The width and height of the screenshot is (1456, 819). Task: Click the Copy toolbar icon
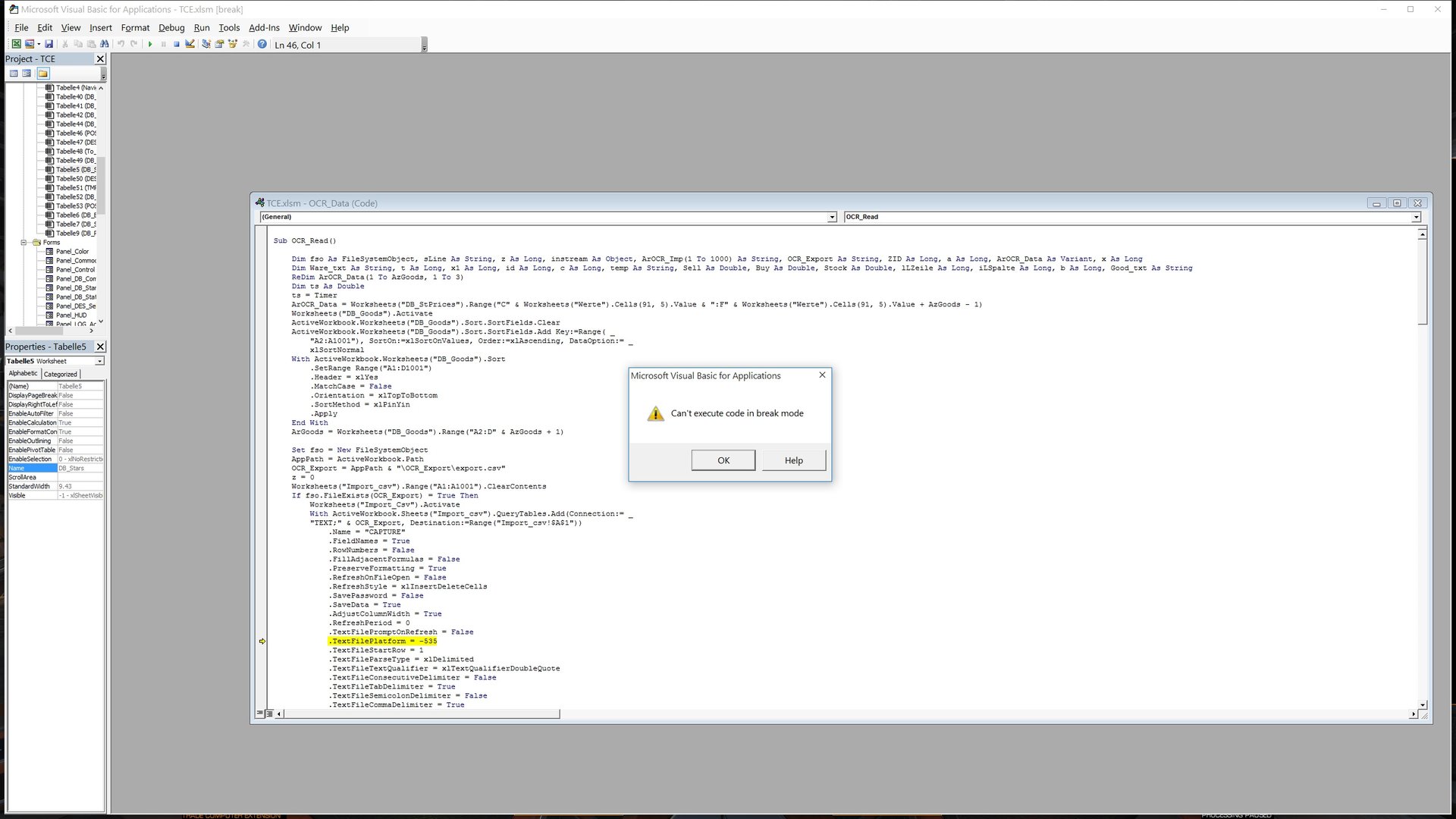78,44
